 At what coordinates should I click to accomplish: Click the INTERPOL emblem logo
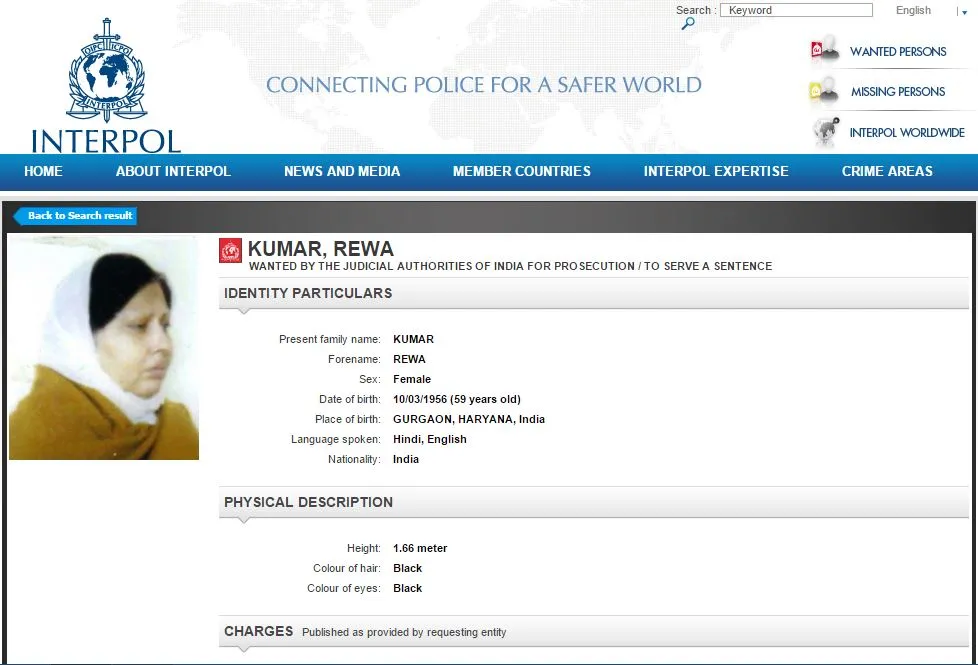(107, 70)
